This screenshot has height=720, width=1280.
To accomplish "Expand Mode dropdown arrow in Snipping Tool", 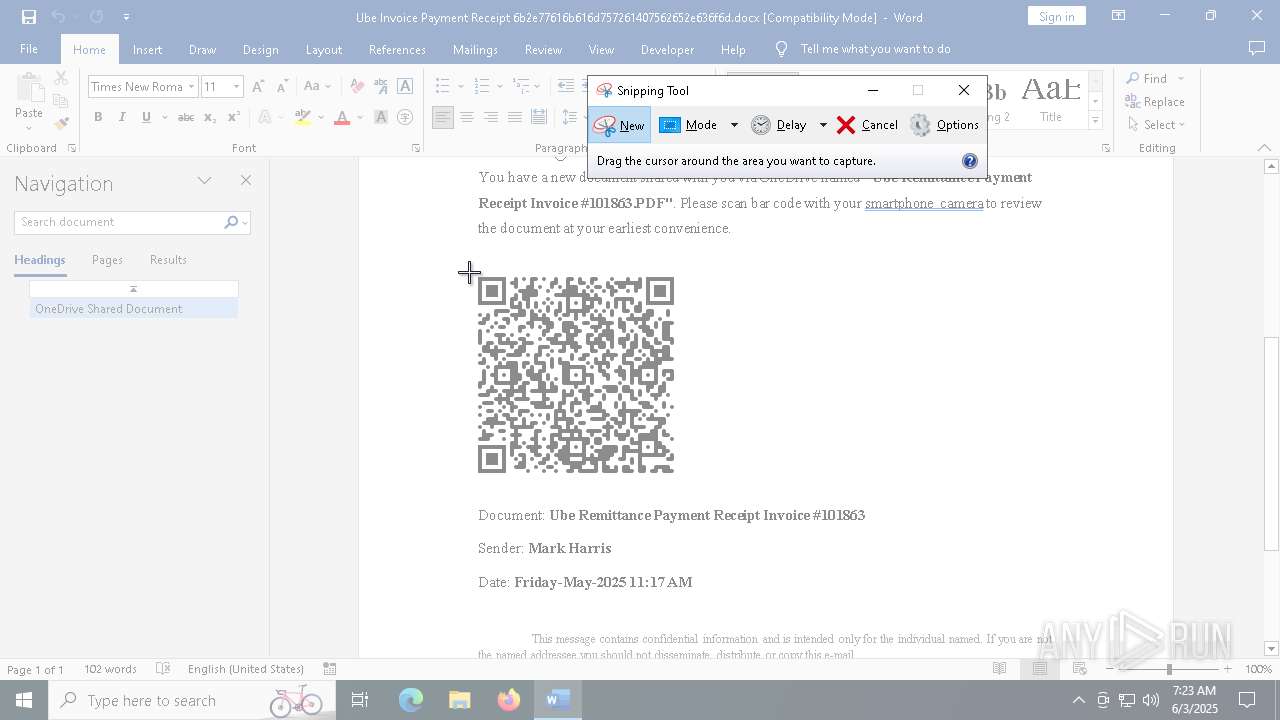I will tap(734, 125).
